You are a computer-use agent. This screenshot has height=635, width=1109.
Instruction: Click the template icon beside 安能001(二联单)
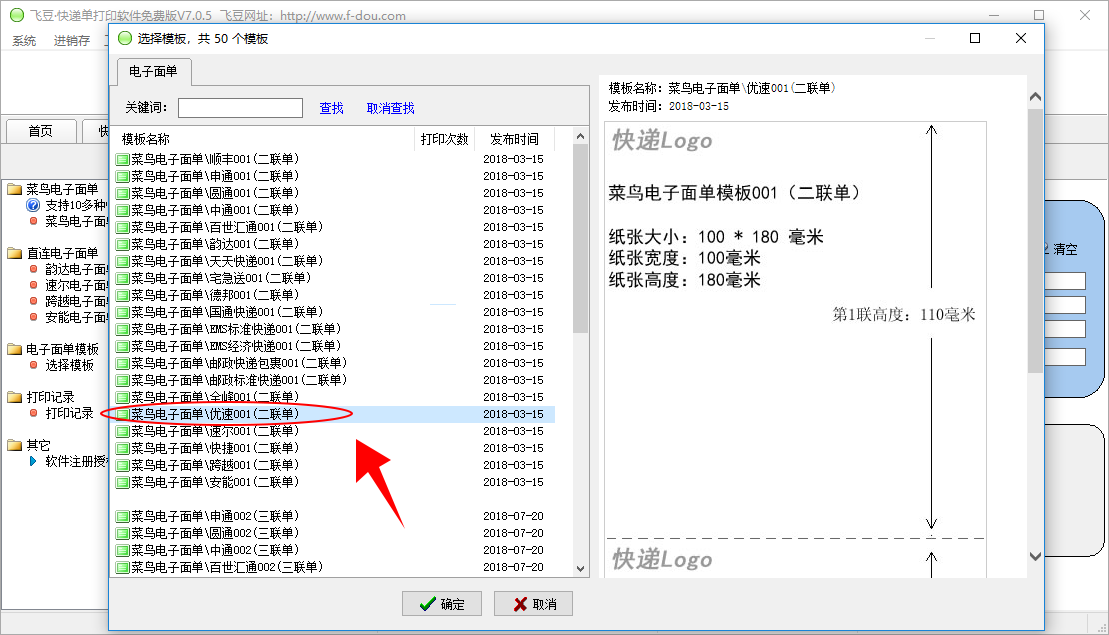122,482
